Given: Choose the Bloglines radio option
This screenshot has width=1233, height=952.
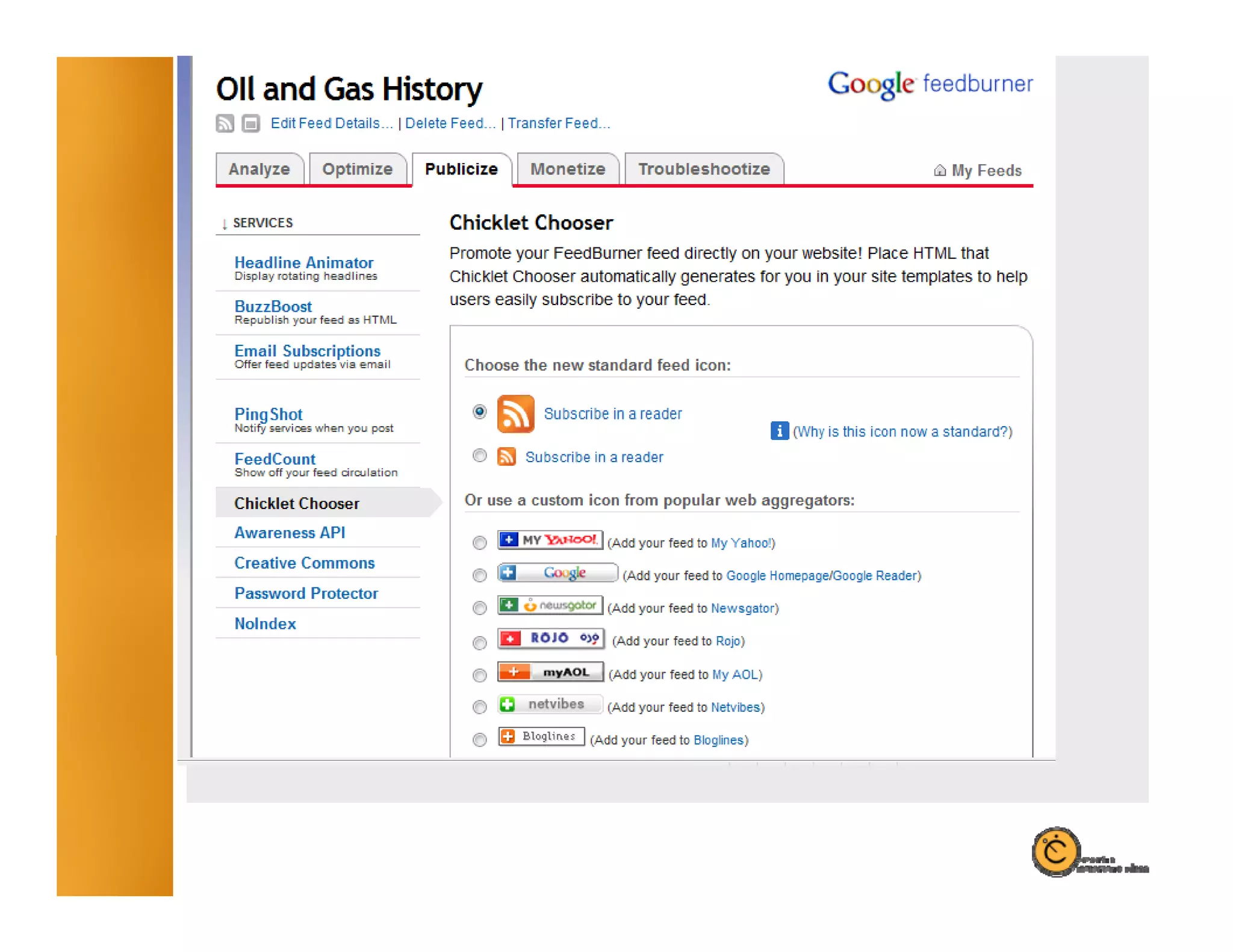Looking at the screenshot, I should pos(479,740).
